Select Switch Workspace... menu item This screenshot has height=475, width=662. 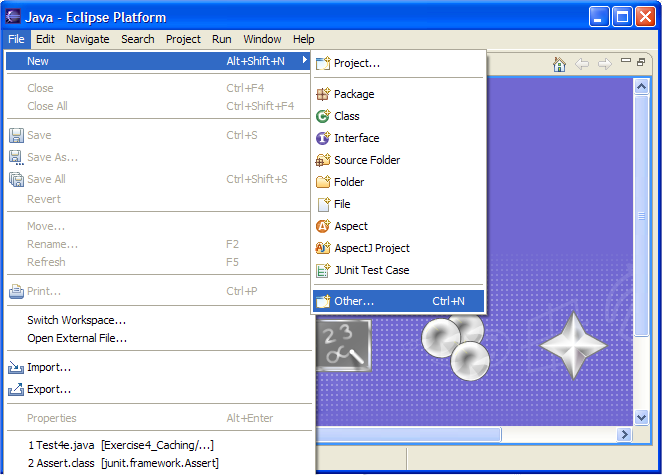pos(76,320)
